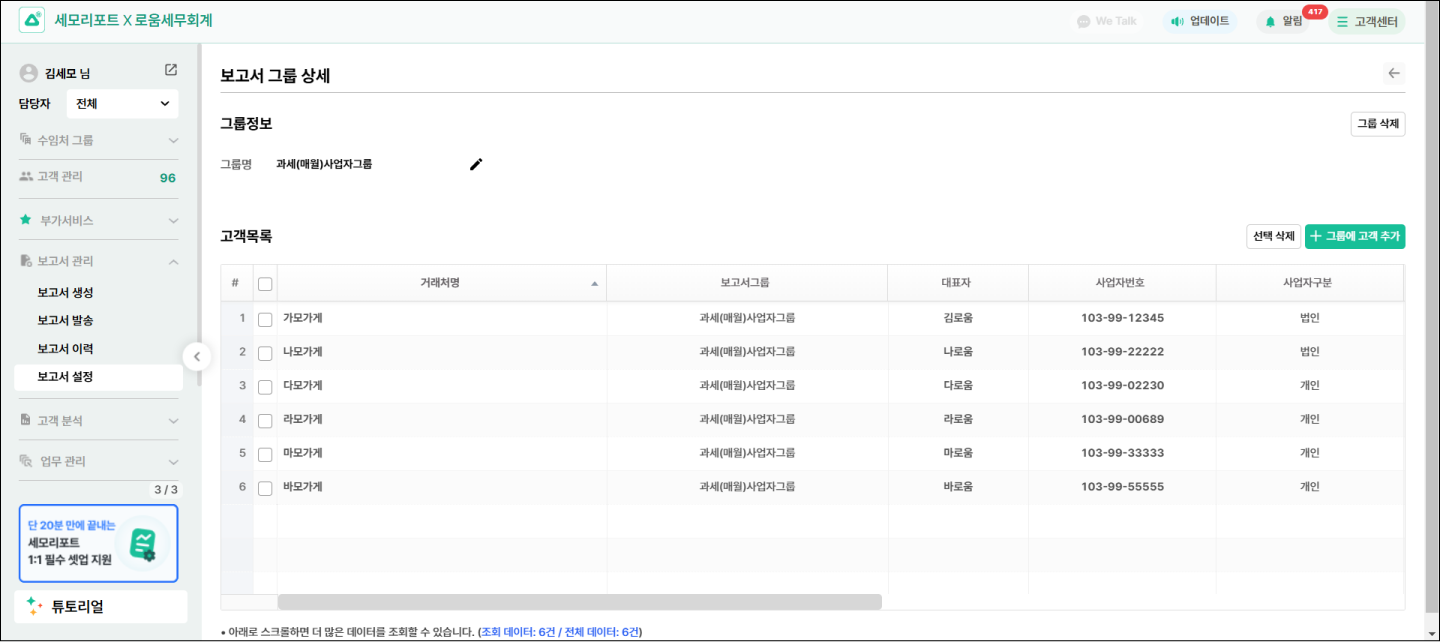
Task: Click the external link icon beside 김세모
Action: click(171, 70)
